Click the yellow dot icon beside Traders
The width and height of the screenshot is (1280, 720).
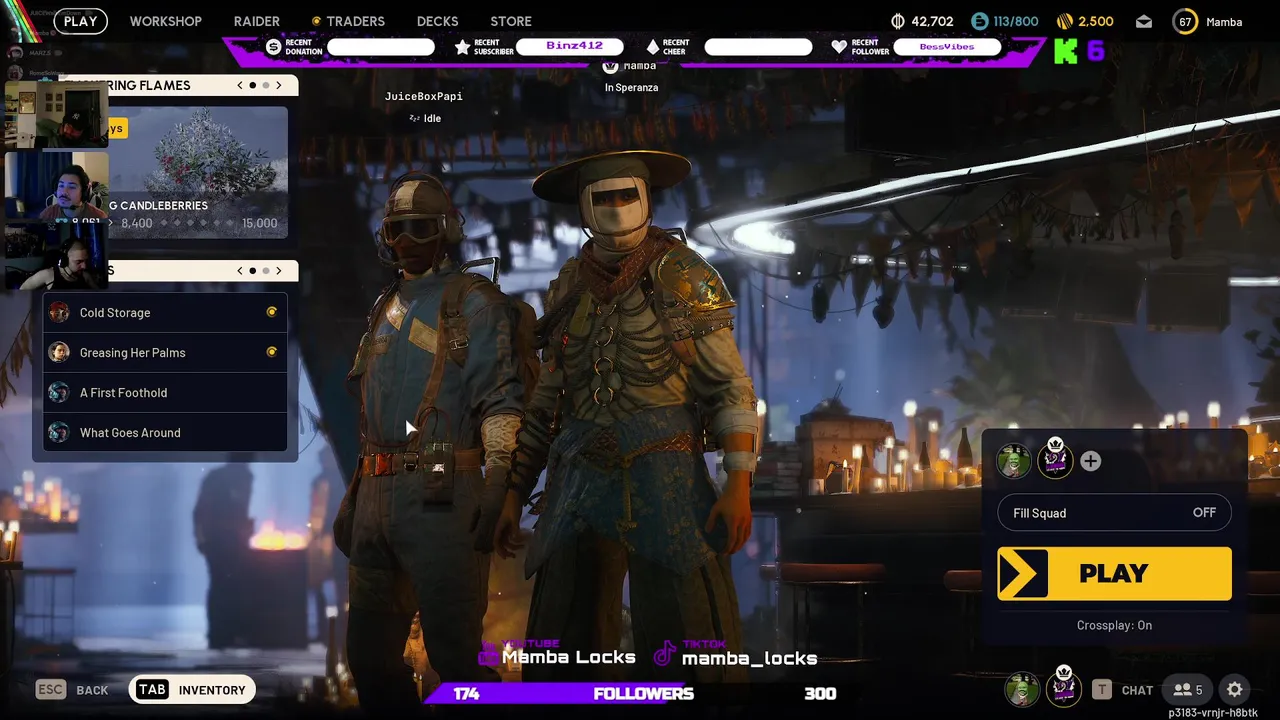coord(316,21)
